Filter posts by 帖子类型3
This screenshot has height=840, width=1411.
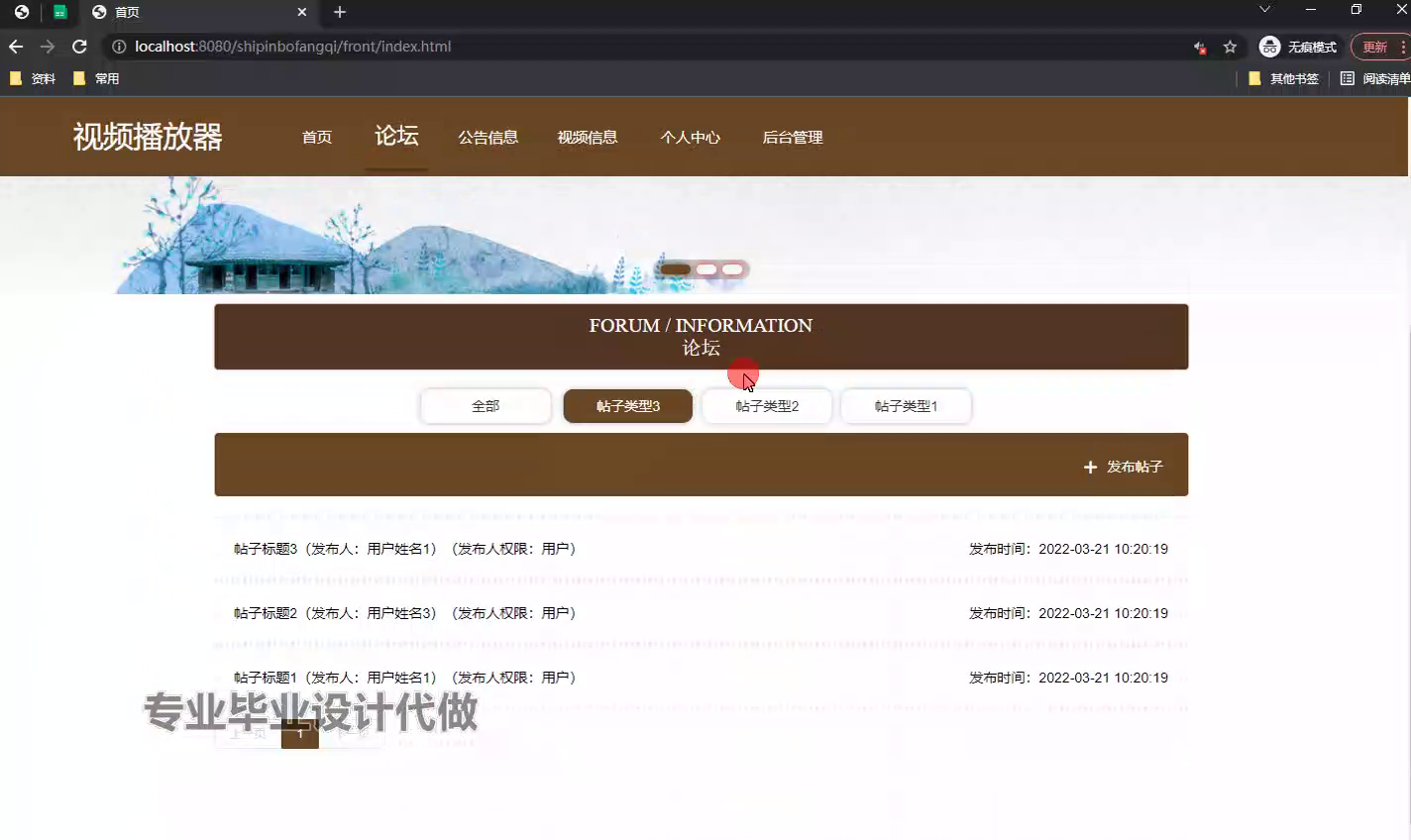pos(628,406)
